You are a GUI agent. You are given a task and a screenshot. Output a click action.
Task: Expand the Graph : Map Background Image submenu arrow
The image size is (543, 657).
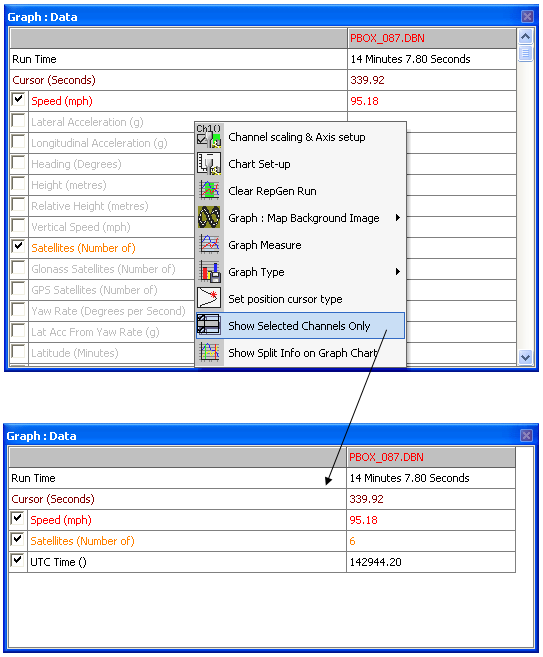tap(398, 217)
